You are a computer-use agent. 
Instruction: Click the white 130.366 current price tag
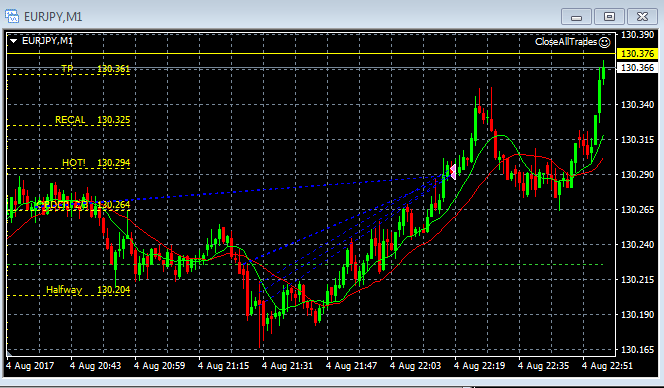tap(638, 68)
